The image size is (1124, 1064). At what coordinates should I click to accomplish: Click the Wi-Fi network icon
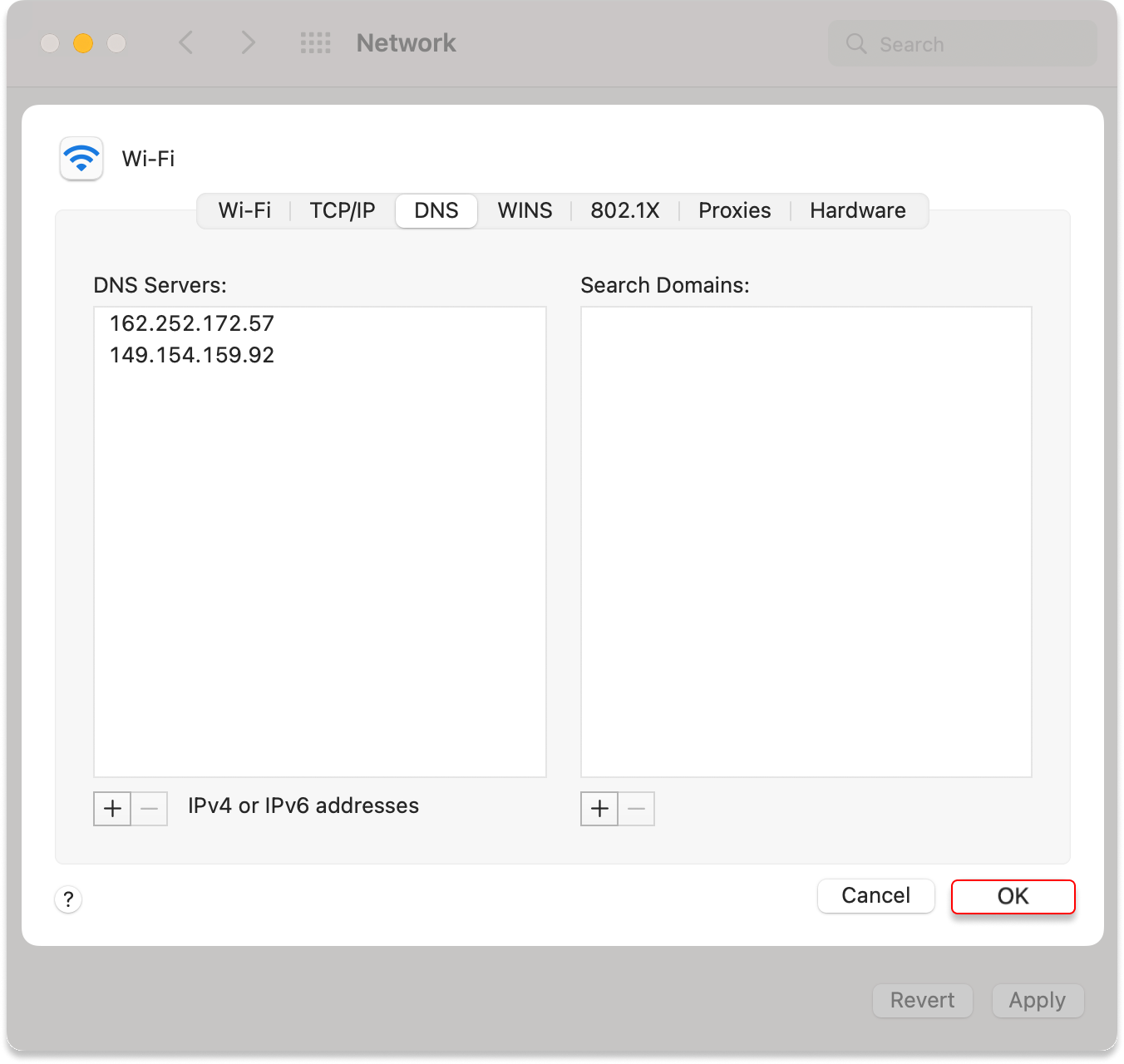pos(81,158)
